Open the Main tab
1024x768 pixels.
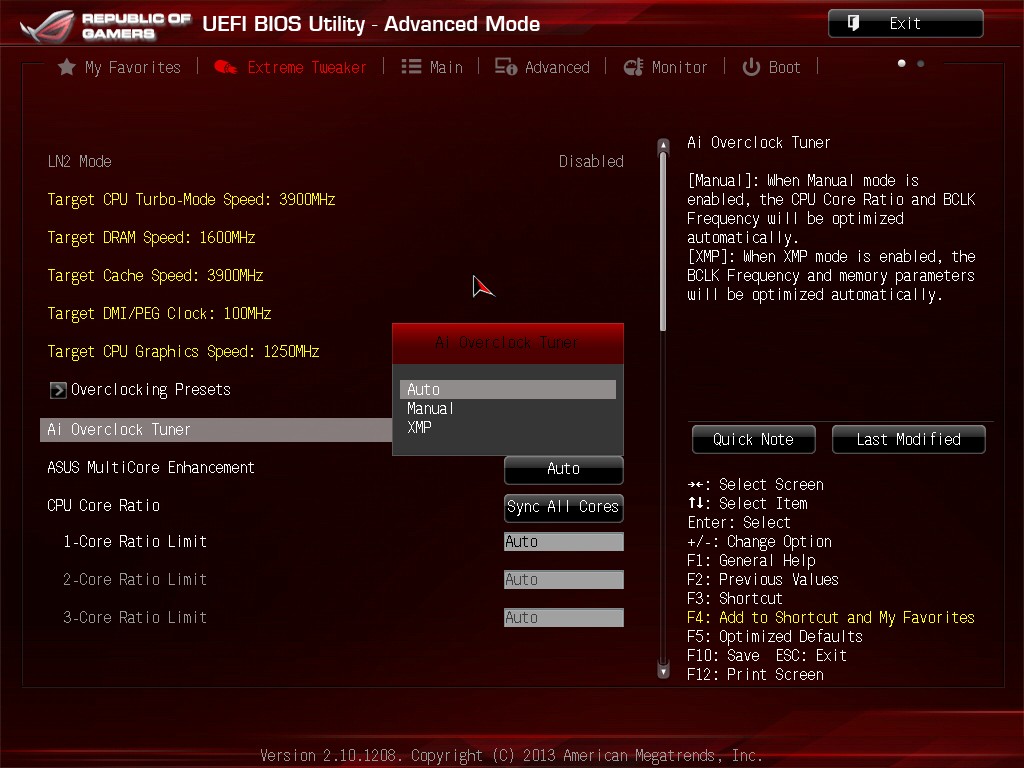432,67
